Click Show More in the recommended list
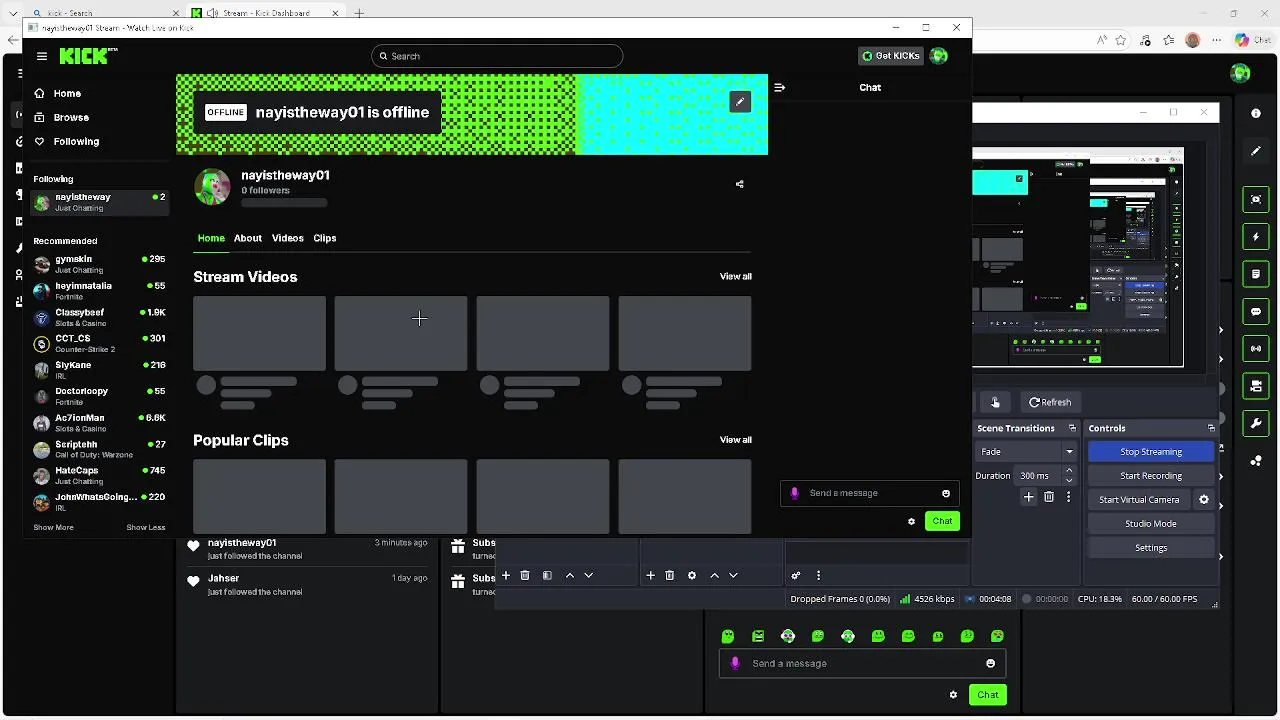 coord(53,527)
